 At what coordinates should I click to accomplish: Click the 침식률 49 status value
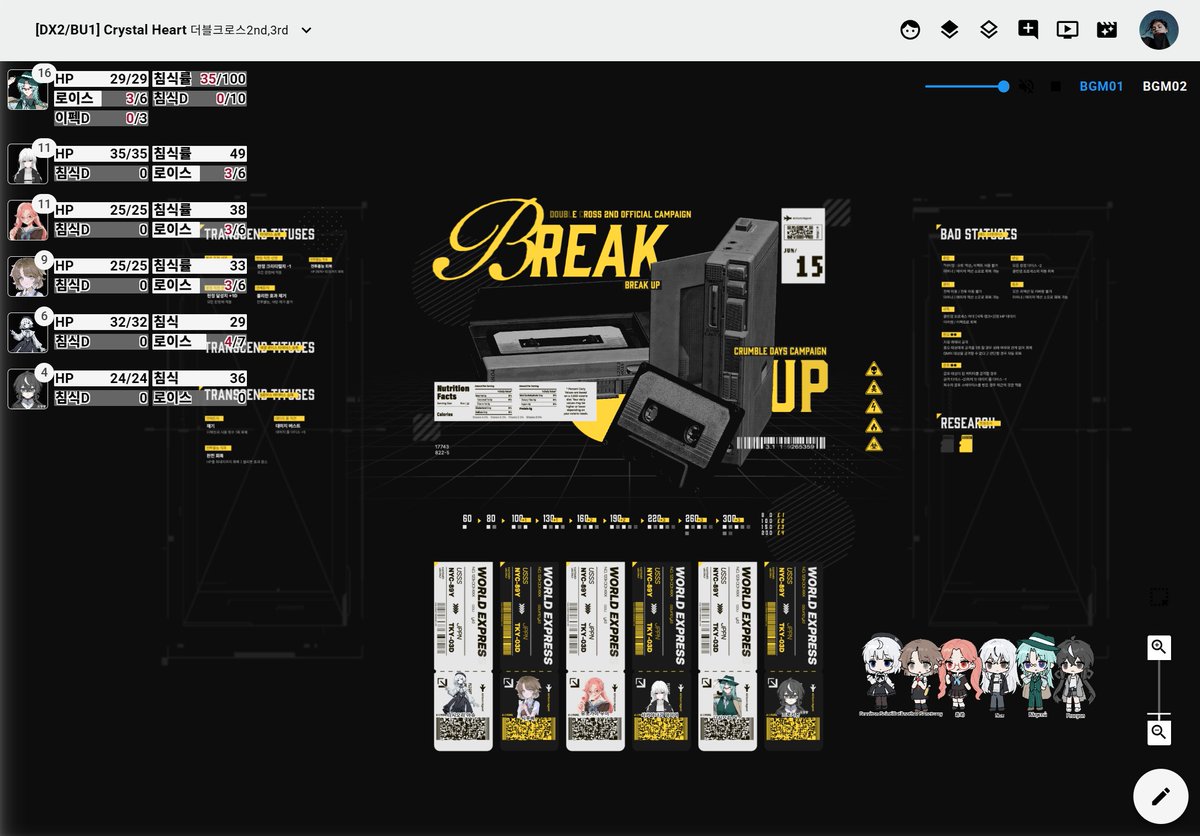(x=199, y=154)
